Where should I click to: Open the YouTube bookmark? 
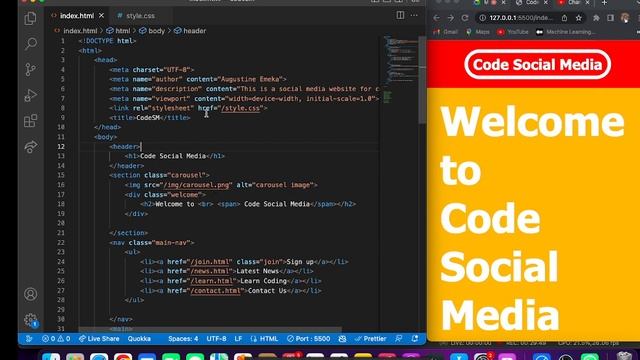click(x=513, y=32)
